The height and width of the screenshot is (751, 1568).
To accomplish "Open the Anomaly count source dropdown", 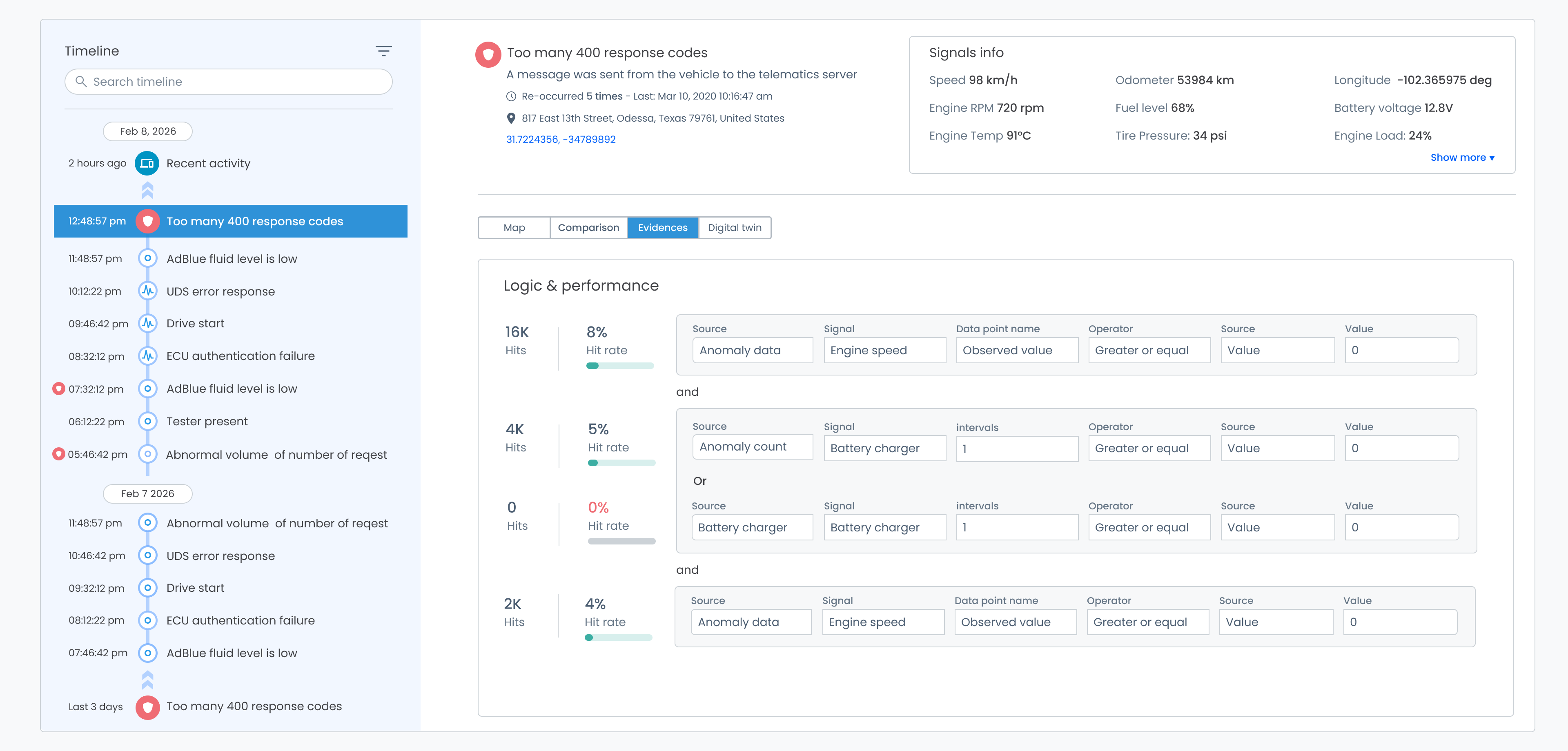I will pyautogui.click(x=752, y=447).
